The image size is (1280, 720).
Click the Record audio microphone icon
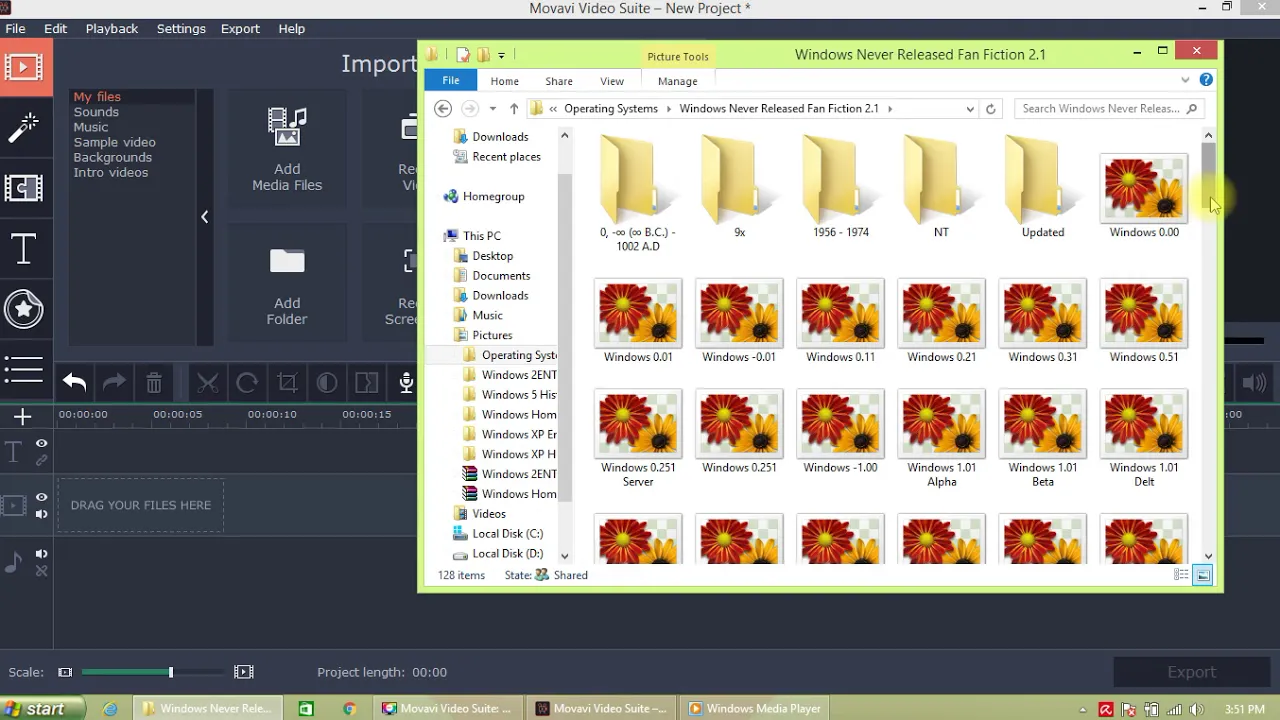click(x=406, y=382)
